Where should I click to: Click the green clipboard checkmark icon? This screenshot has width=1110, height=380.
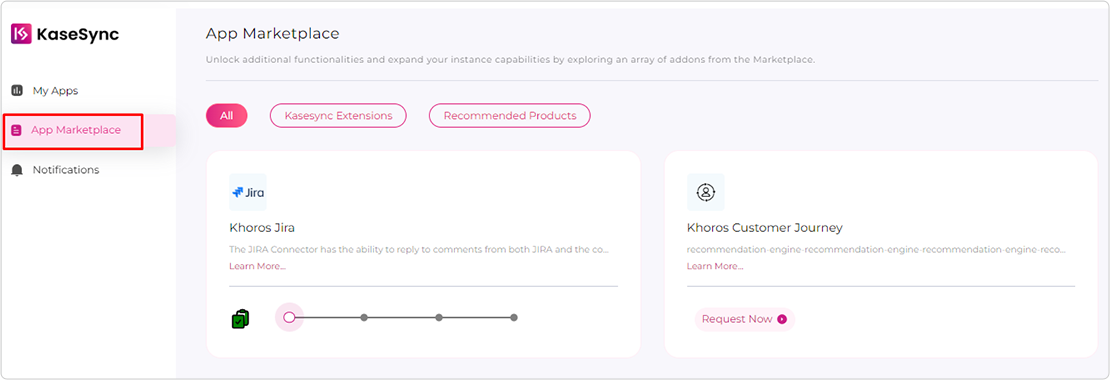[x=241, y=319]
